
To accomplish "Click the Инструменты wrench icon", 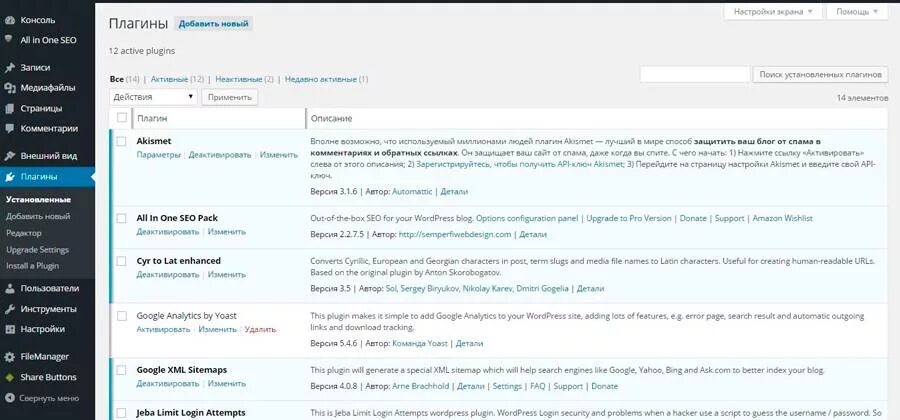I will pyautogui.click(x=9, y=309).
